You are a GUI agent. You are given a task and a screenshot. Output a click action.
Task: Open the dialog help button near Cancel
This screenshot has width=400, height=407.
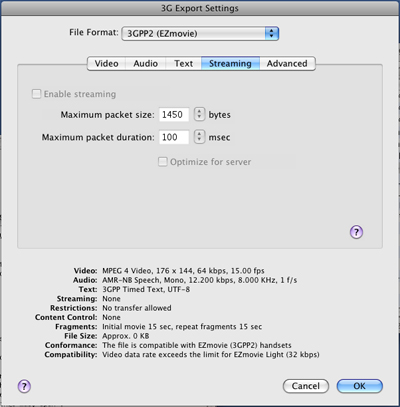[24, 386]
